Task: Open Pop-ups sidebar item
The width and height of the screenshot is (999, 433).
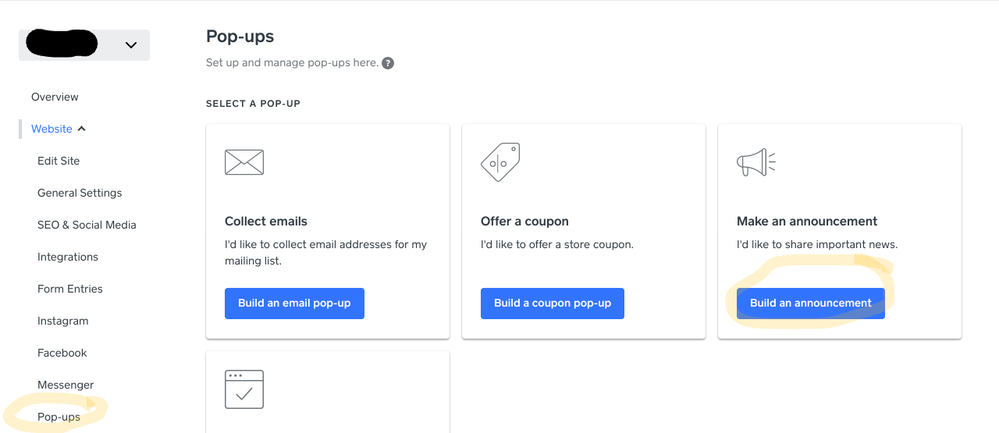Action: (x=59, y=417)
